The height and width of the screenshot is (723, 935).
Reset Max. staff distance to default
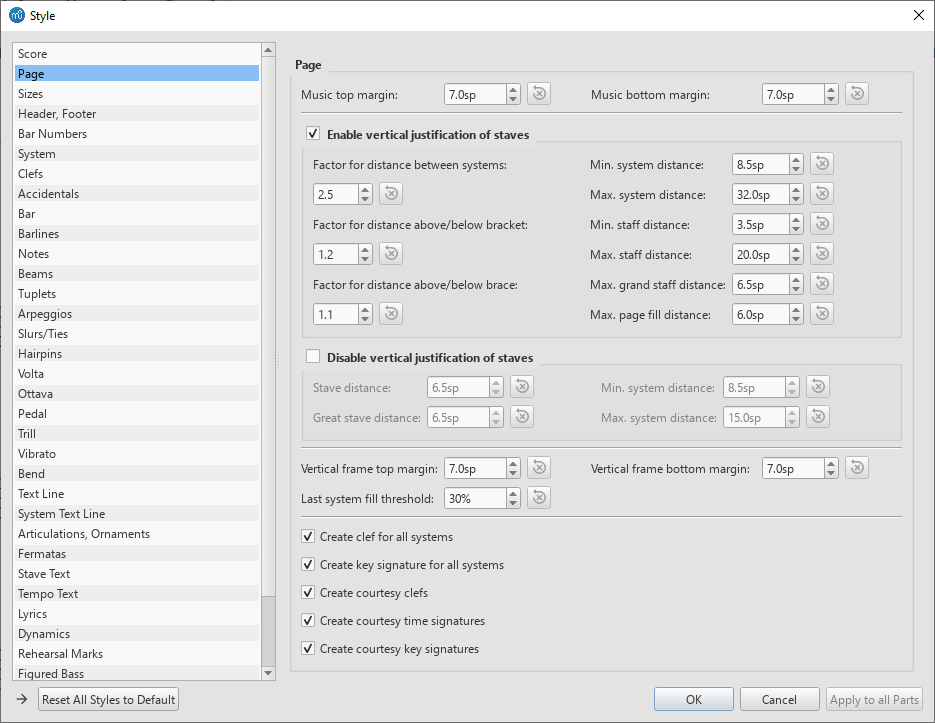coord(821,253)
